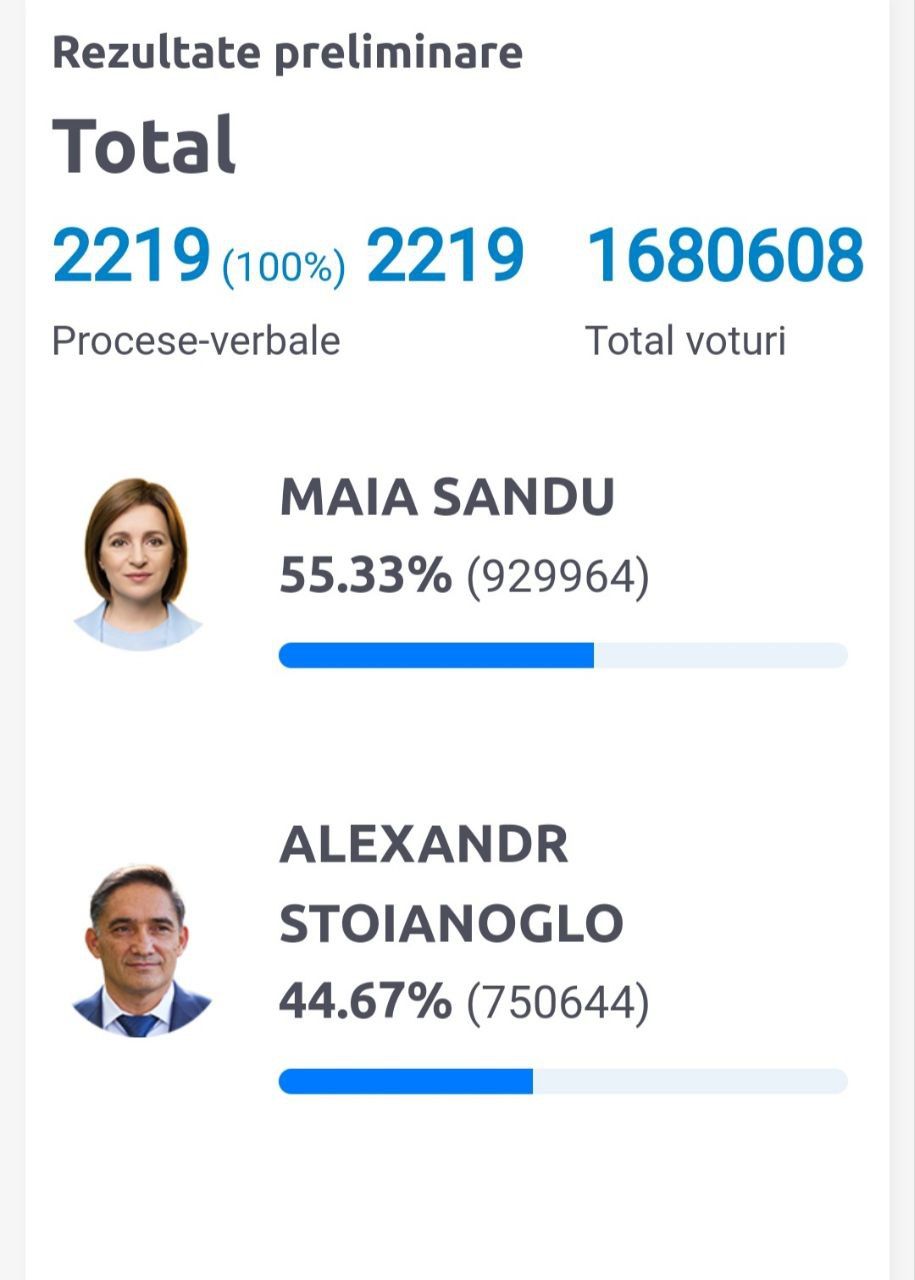915x1280 pixels.
Task: Click the Total voturi label
Action: click(x=686, y=341)
